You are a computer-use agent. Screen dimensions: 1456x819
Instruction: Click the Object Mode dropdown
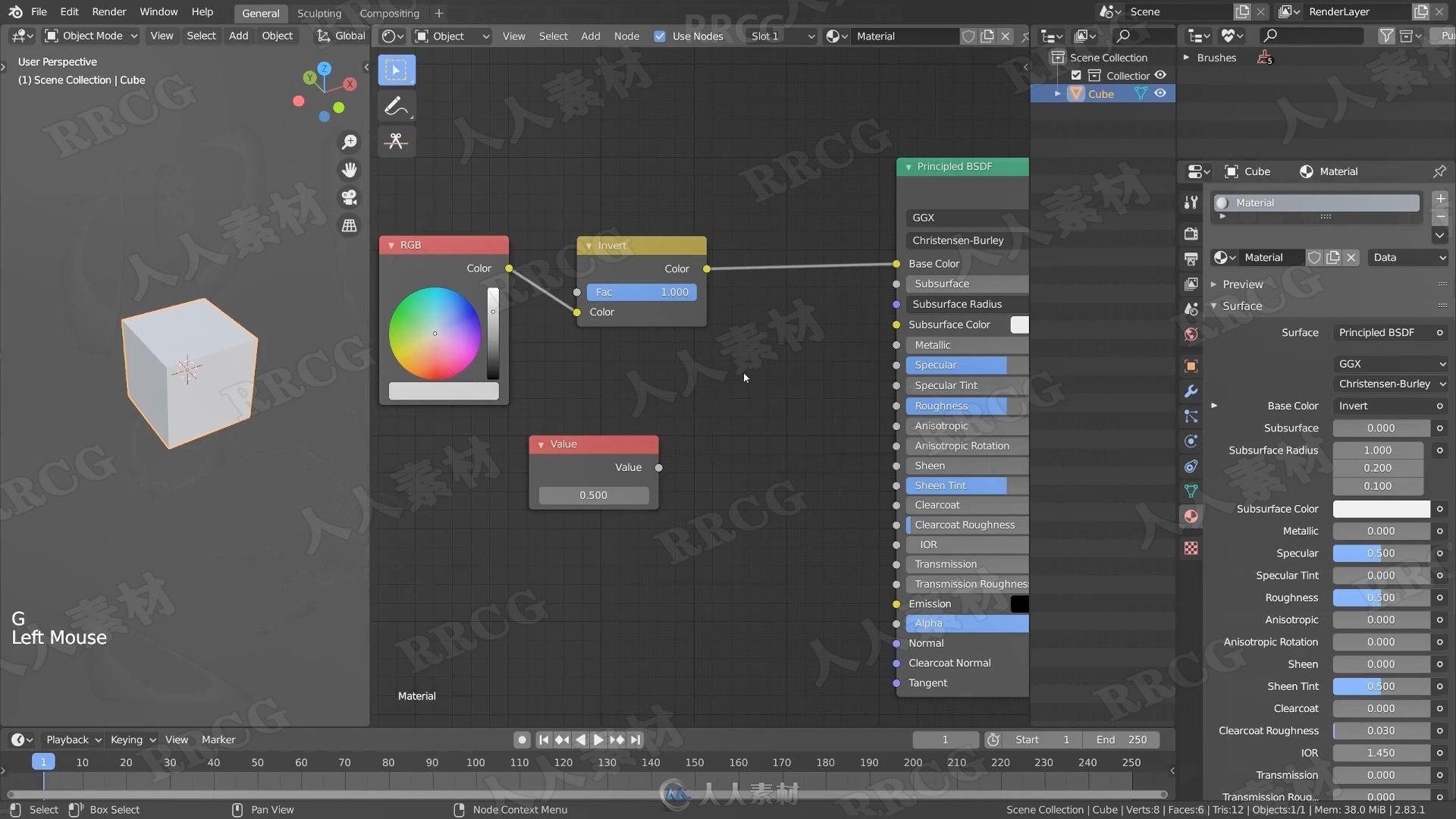pos(90,35)
